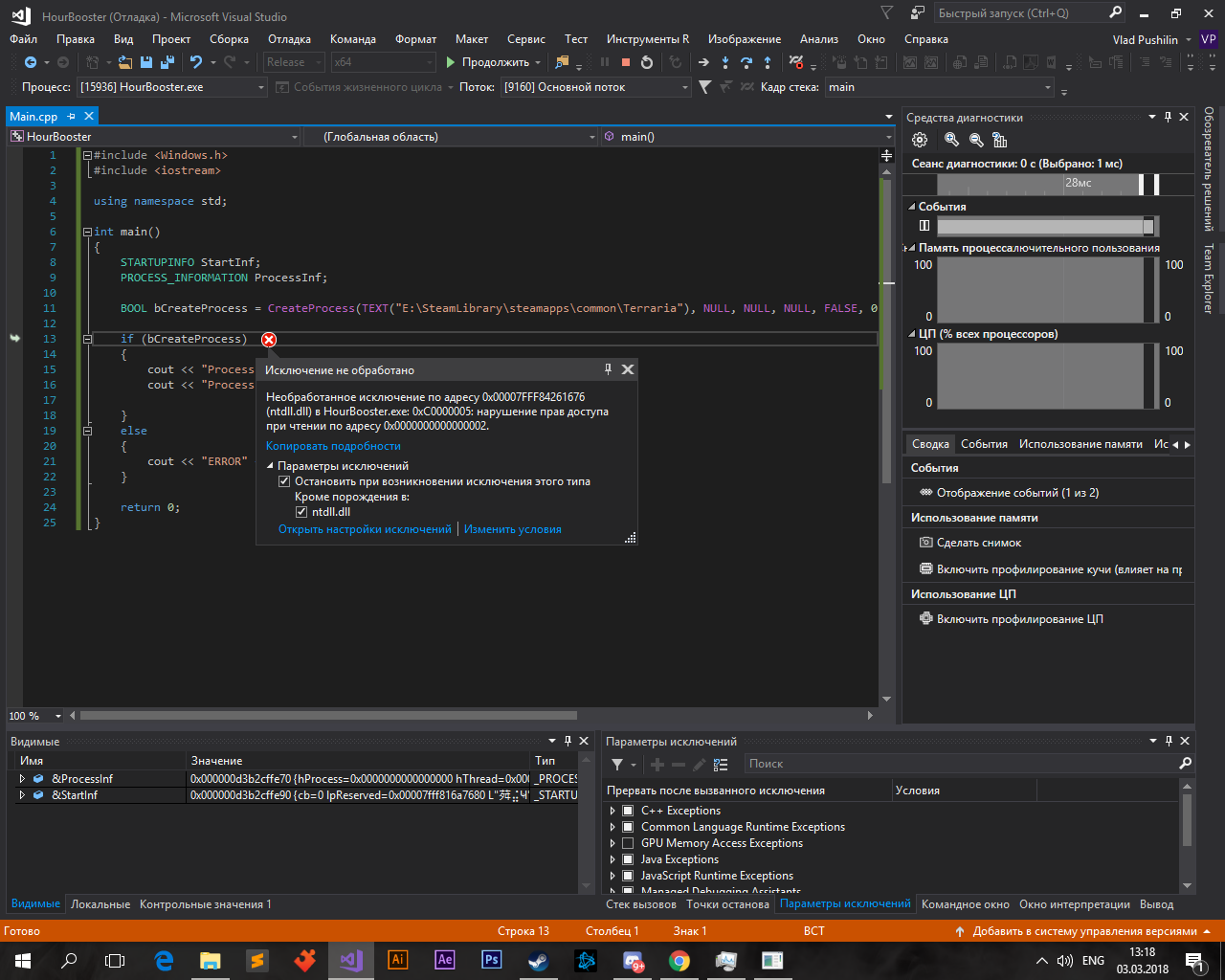
Task: Open Diagnostic Tools settings gear
Action: tap(920, 140)
